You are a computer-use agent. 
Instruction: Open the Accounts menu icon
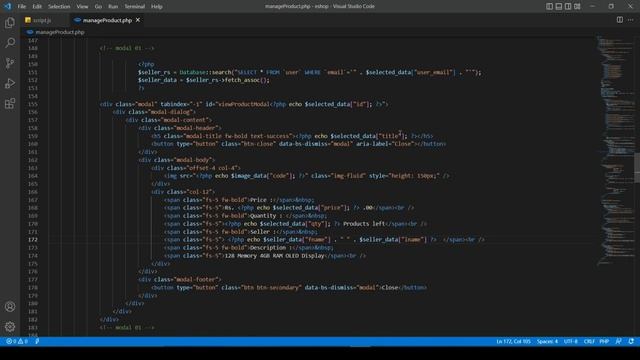[10, 307]
